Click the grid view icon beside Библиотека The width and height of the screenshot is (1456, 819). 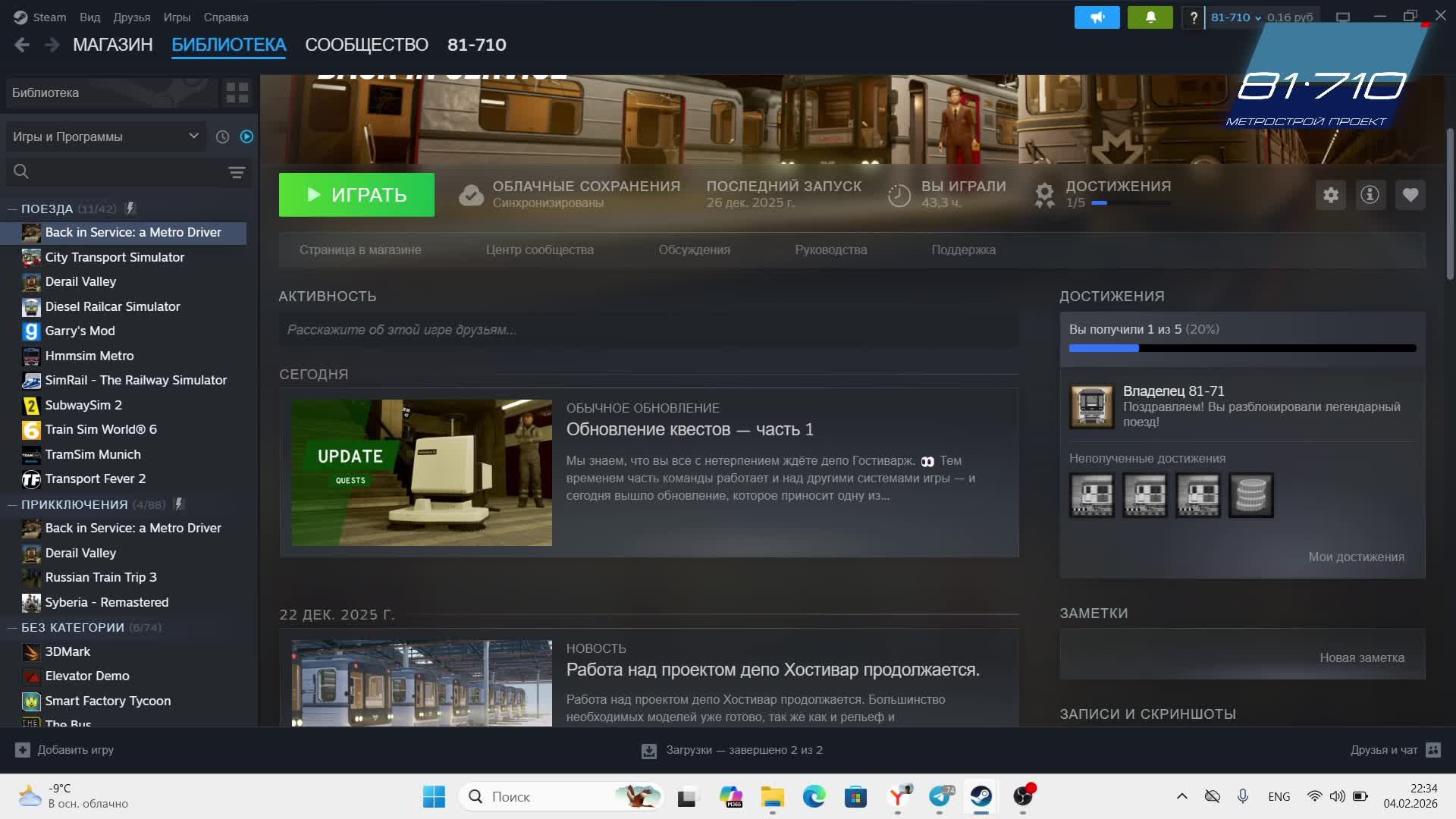[x=237, y=93]
